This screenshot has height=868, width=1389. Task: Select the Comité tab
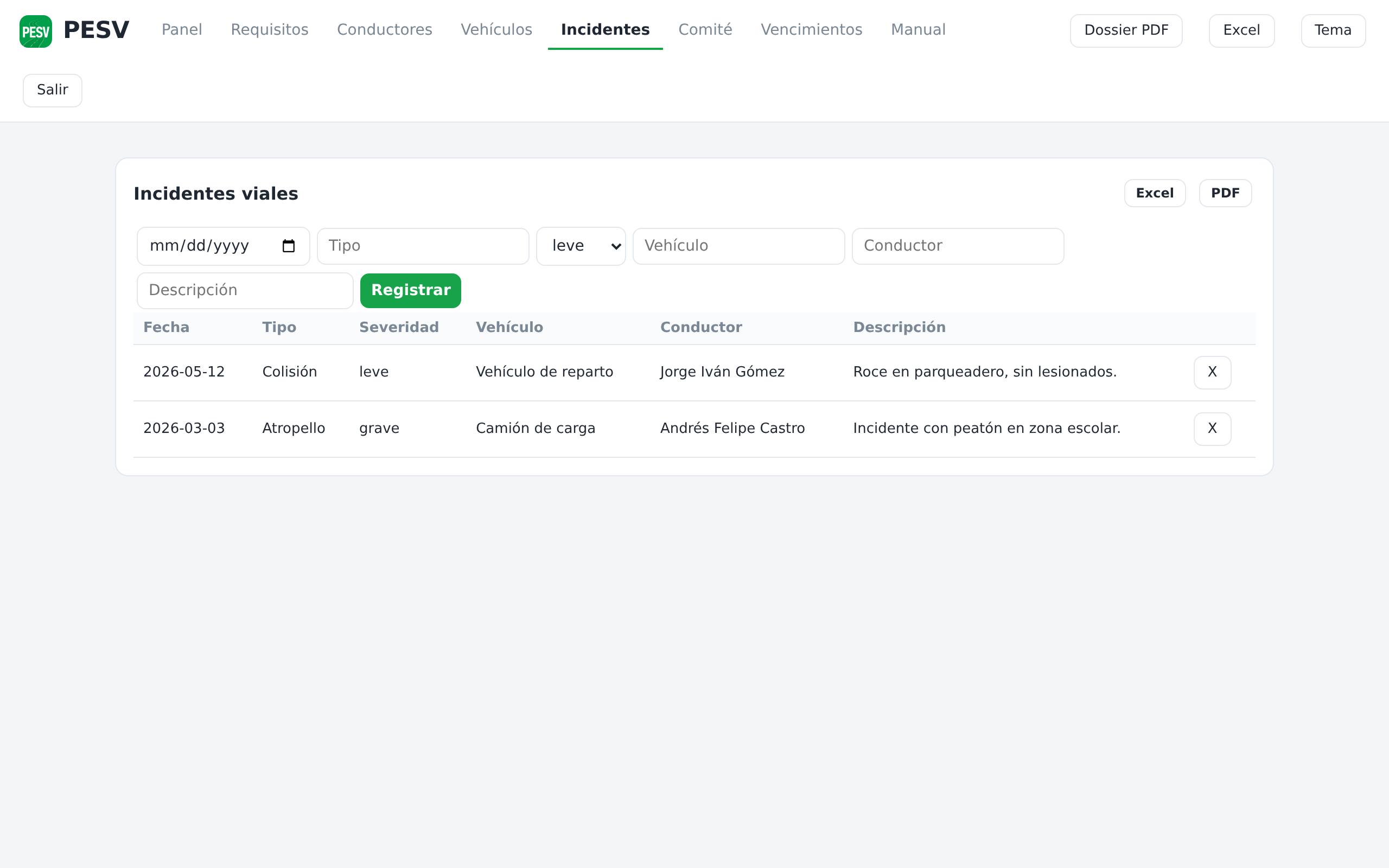[705, 30]
